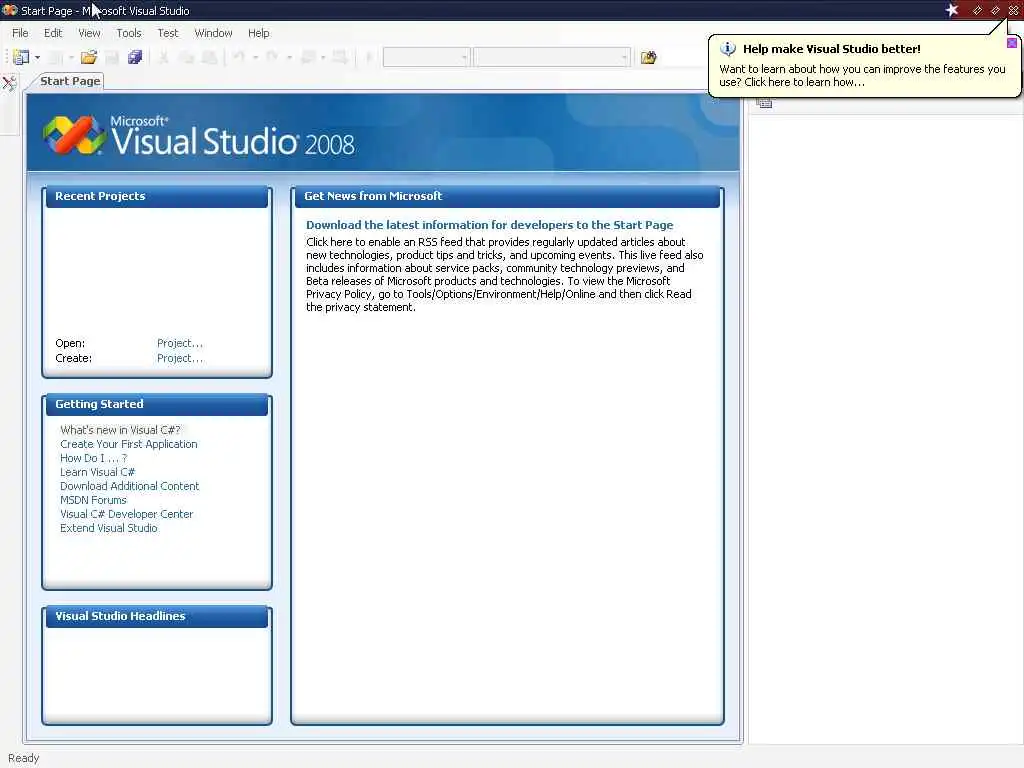The width and height of the screenshot is (1024, 768).
Task: Select the Start Page tab
Action: [x=70, y=81]
